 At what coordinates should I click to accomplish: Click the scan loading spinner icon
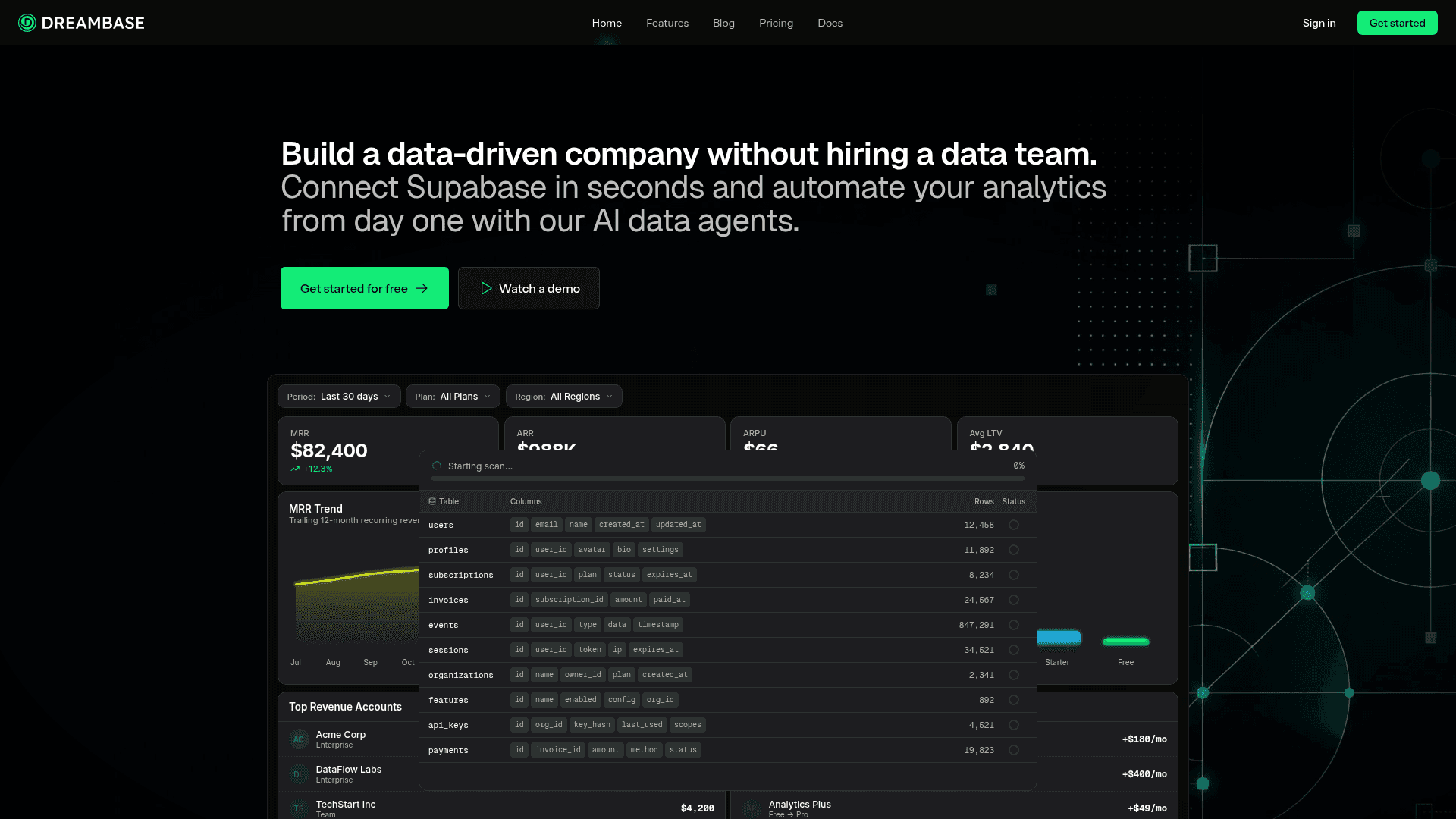pos(437,466)
